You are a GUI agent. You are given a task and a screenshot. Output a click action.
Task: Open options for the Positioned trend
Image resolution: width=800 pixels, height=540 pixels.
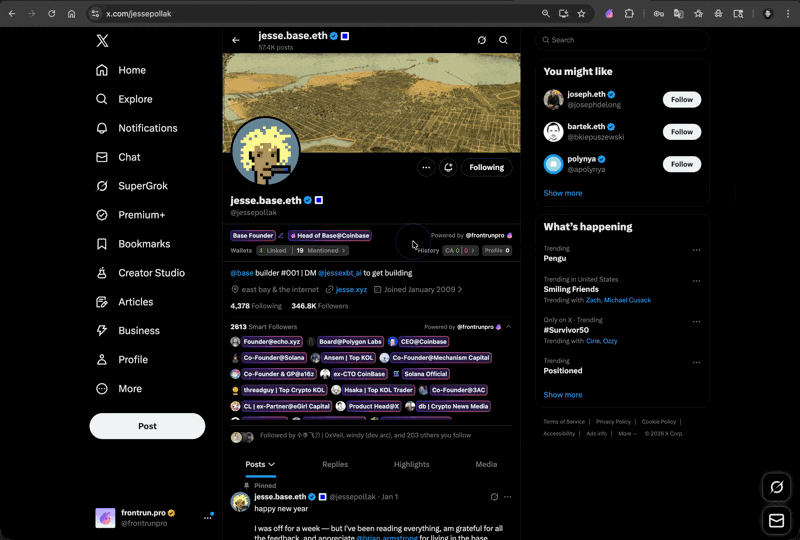point(696,362)
